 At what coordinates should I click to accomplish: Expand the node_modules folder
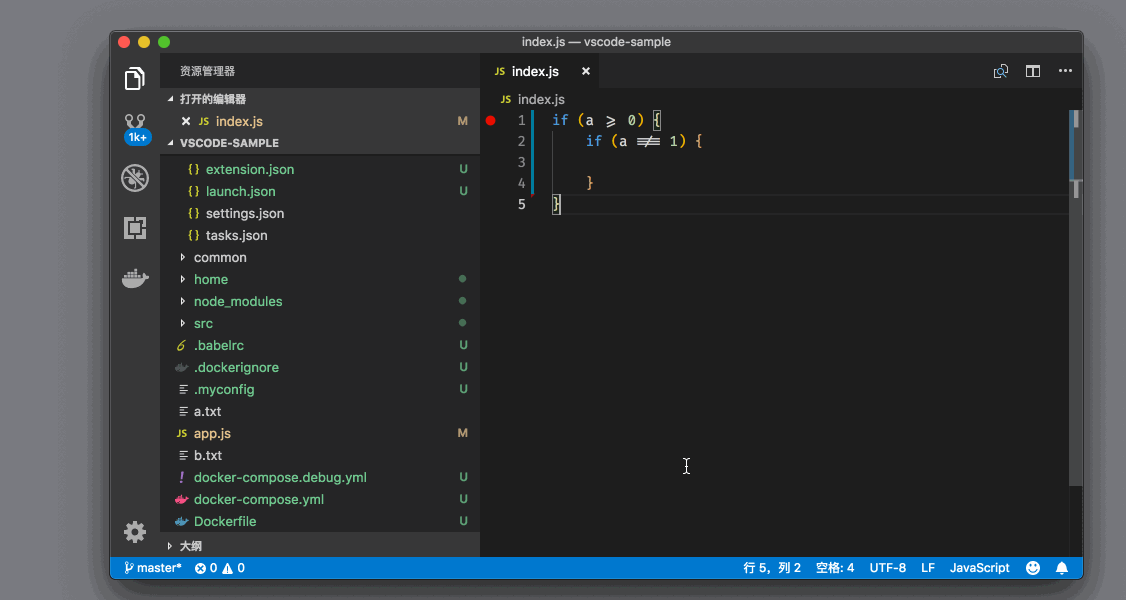point(238,301)
